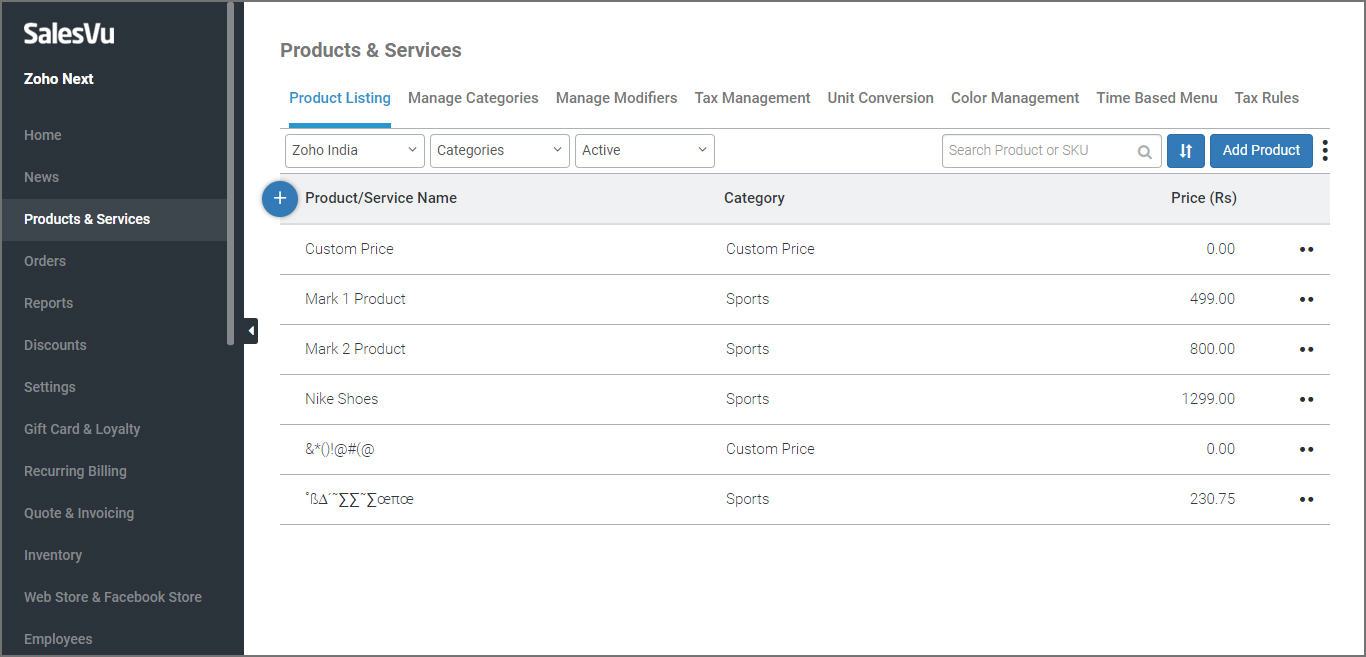The height and width of the screenshot is (657, 1366).
Task: Open row options for Custom Price product
Action: click(x=1306, y=249)
